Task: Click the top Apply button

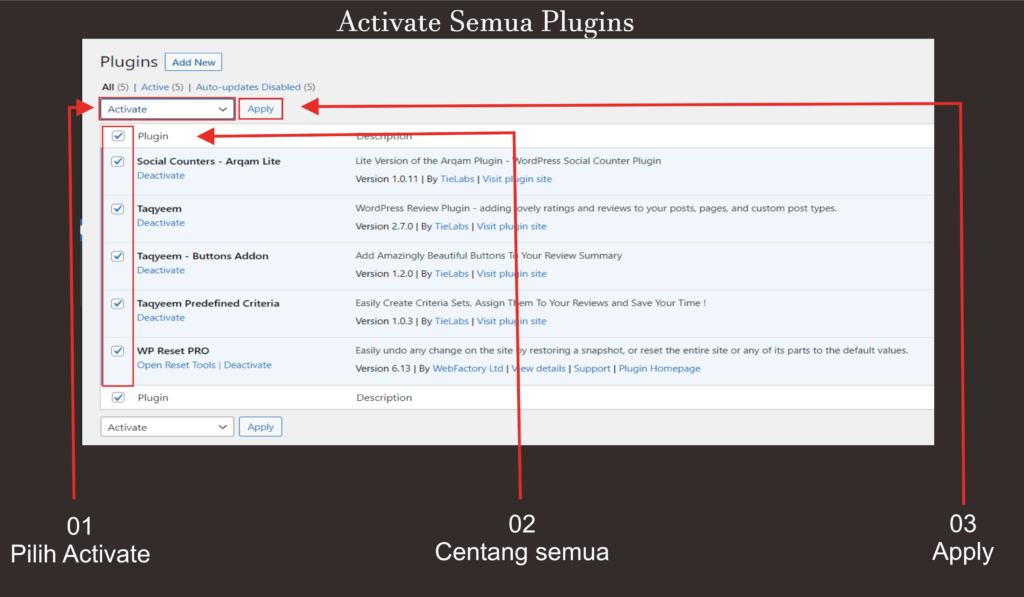Action: (x=260, y=109)
